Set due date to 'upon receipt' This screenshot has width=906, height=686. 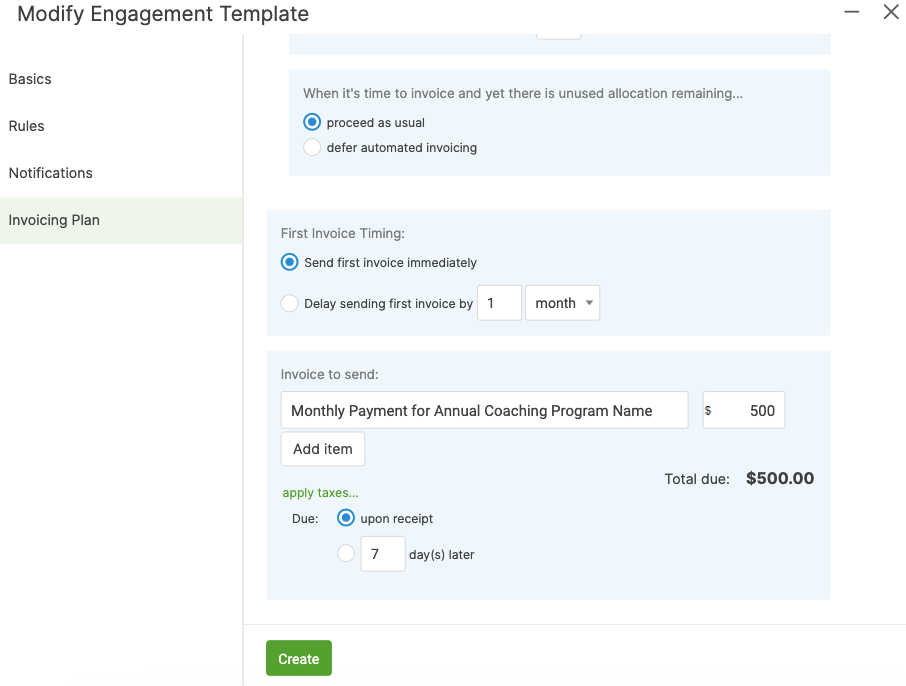tap(346, 518)
